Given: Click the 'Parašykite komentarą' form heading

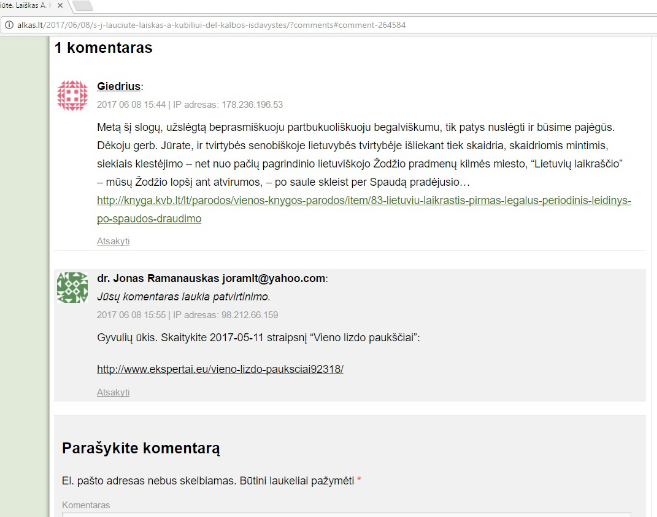Looking at the screenshot, I should 141,449.
